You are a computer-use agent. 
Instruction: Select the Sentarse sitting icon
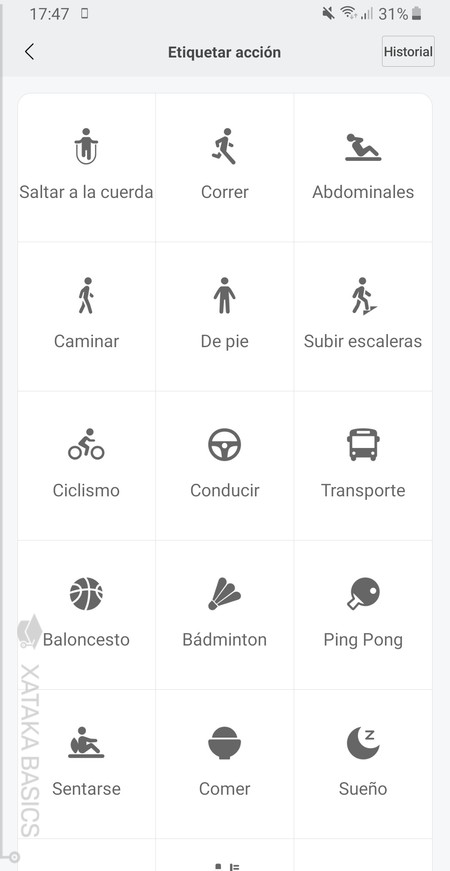86,742
